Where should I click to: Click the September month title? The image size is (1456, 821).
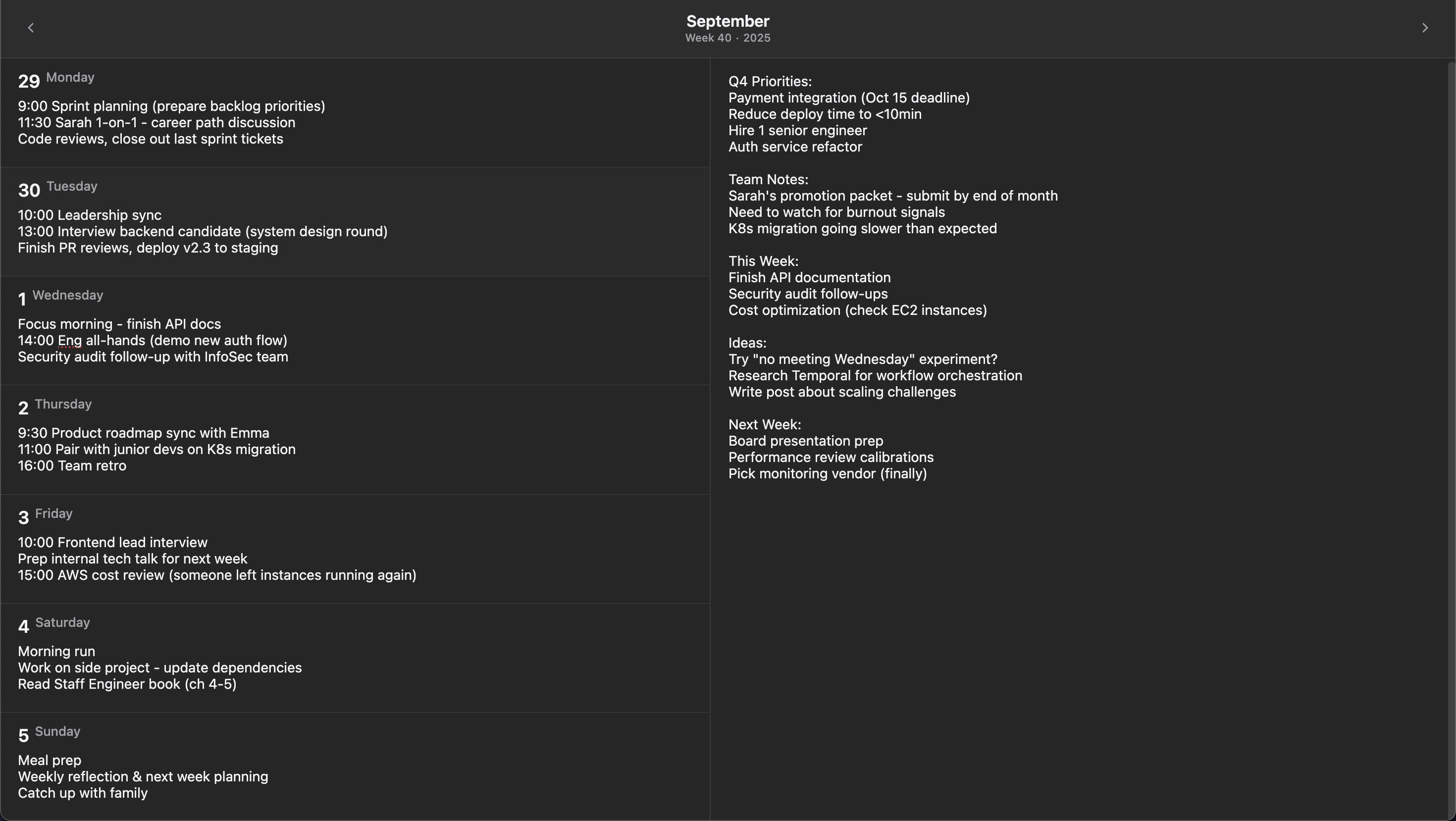728,21
